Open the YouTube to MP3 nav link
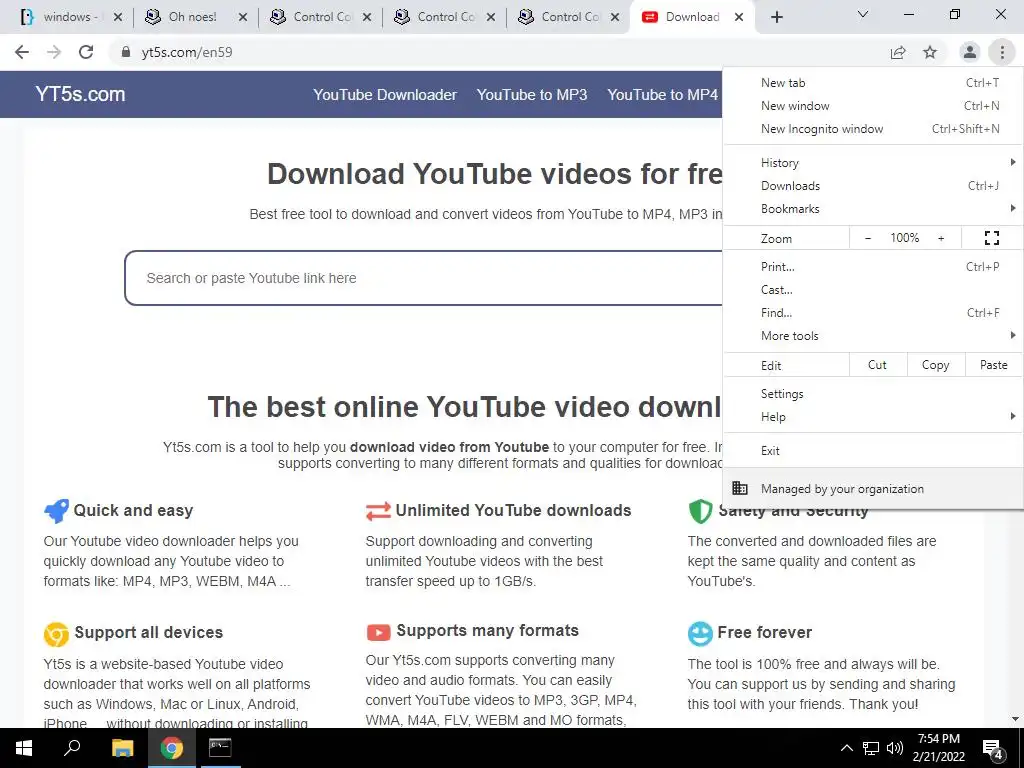Image resolution: width=1024 pixels, height=768 pixels. point(532,95)
